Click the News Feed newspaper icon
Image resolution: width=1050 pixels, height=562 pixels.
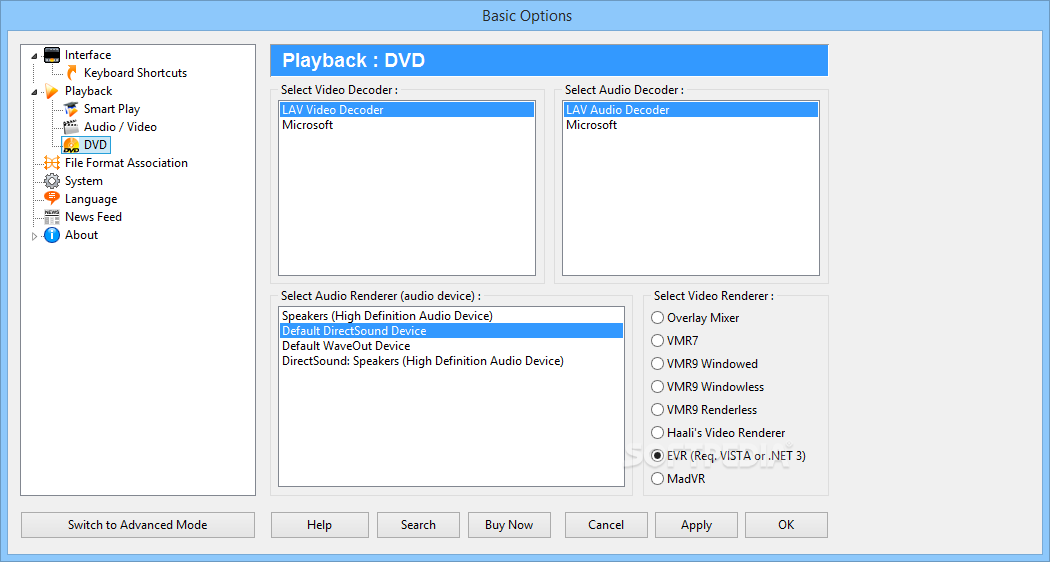click(x=52, y=216)
